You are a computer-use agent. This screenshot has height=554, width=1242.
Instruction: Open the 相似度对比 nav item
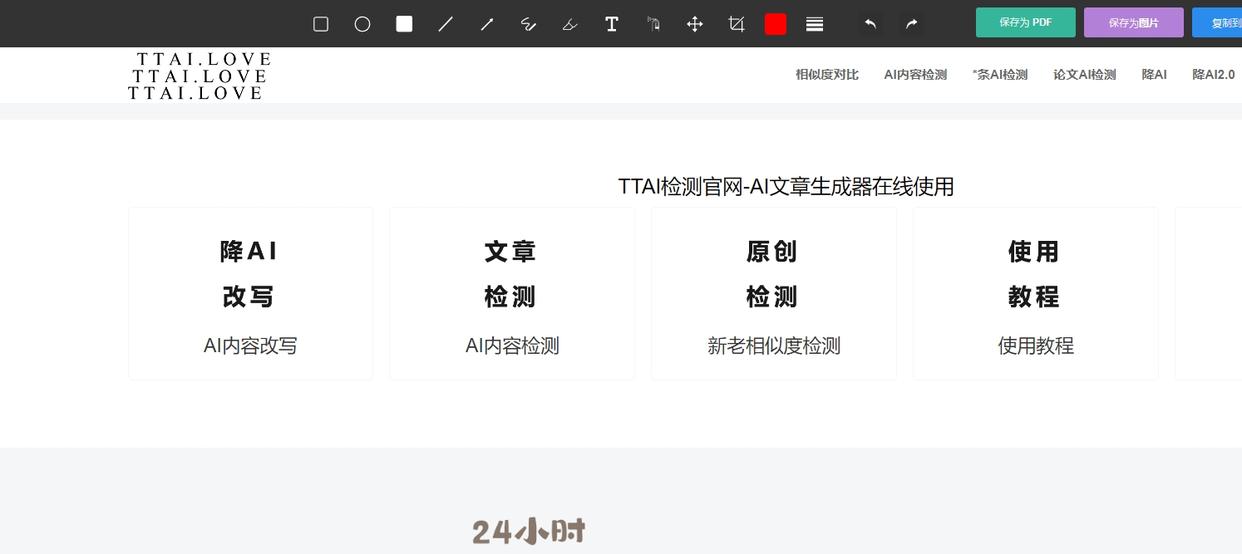pyautogui.click(x=827, y=75)
